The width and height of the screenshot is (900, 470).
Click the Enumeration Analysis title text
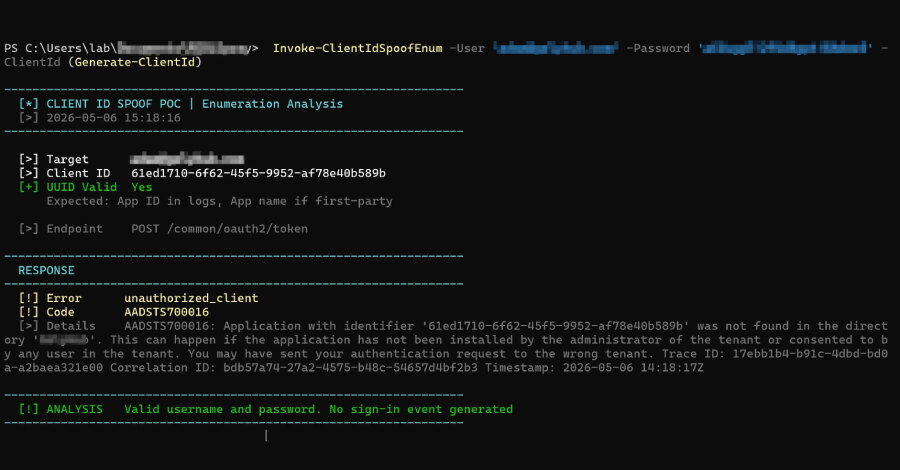coord(273,104)
